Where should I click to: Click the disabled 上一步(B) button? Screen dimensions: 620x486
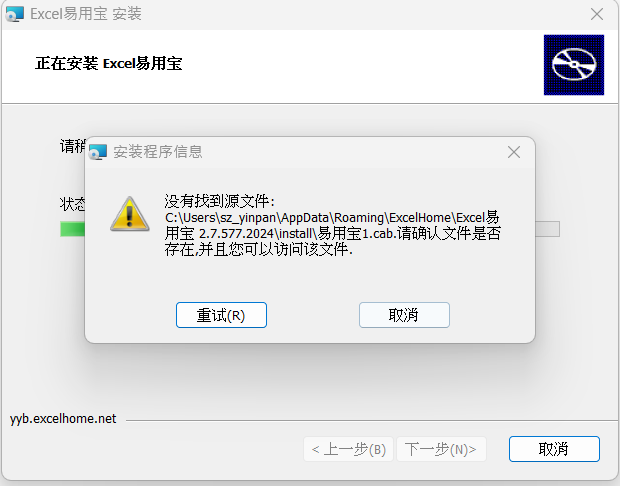click(348, 449)
